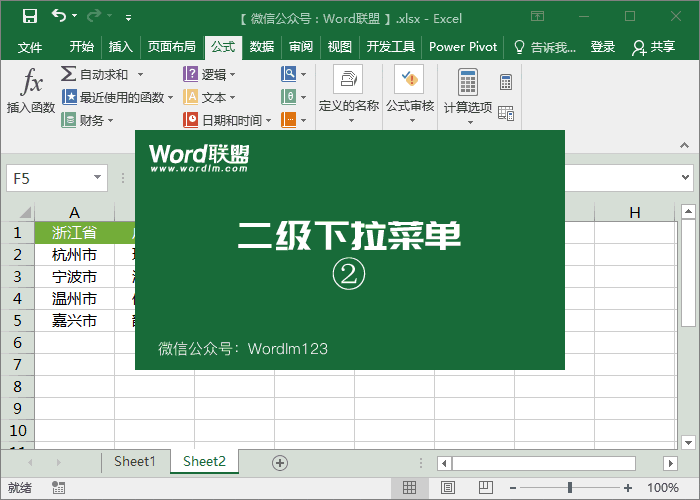This screenshot has height=500, width=700.
Task: Select cell containing 浙江省
Action: coord(75,233)
